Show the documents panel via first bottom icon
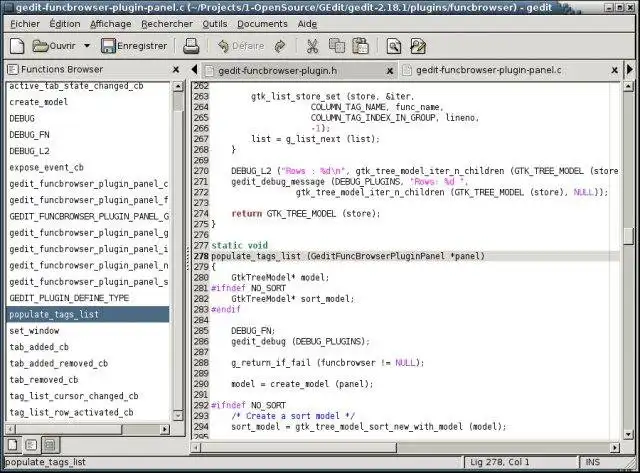 tap(13, 444)
